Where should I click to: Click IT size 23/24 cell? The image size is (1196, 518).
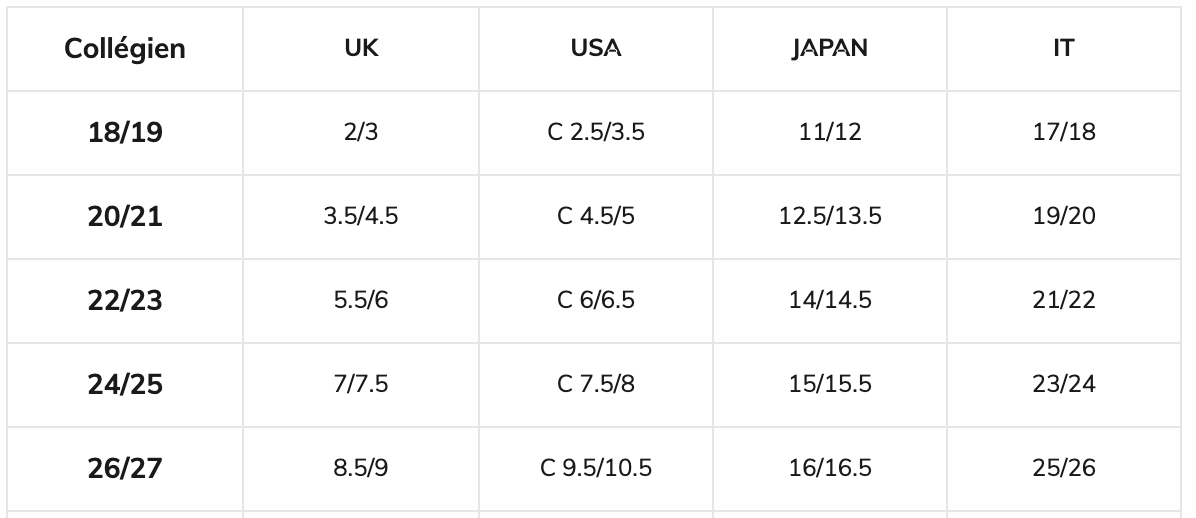(x=1064, y=385)
